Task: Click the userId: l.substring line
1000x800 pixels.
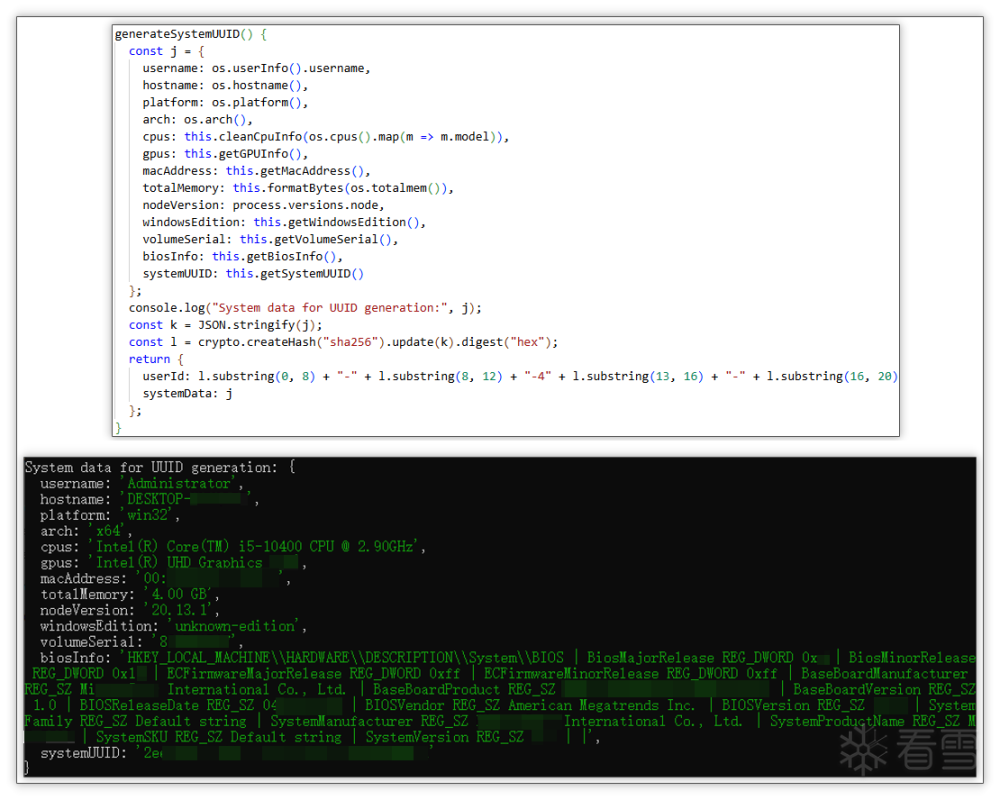Action: click(520, 376)
